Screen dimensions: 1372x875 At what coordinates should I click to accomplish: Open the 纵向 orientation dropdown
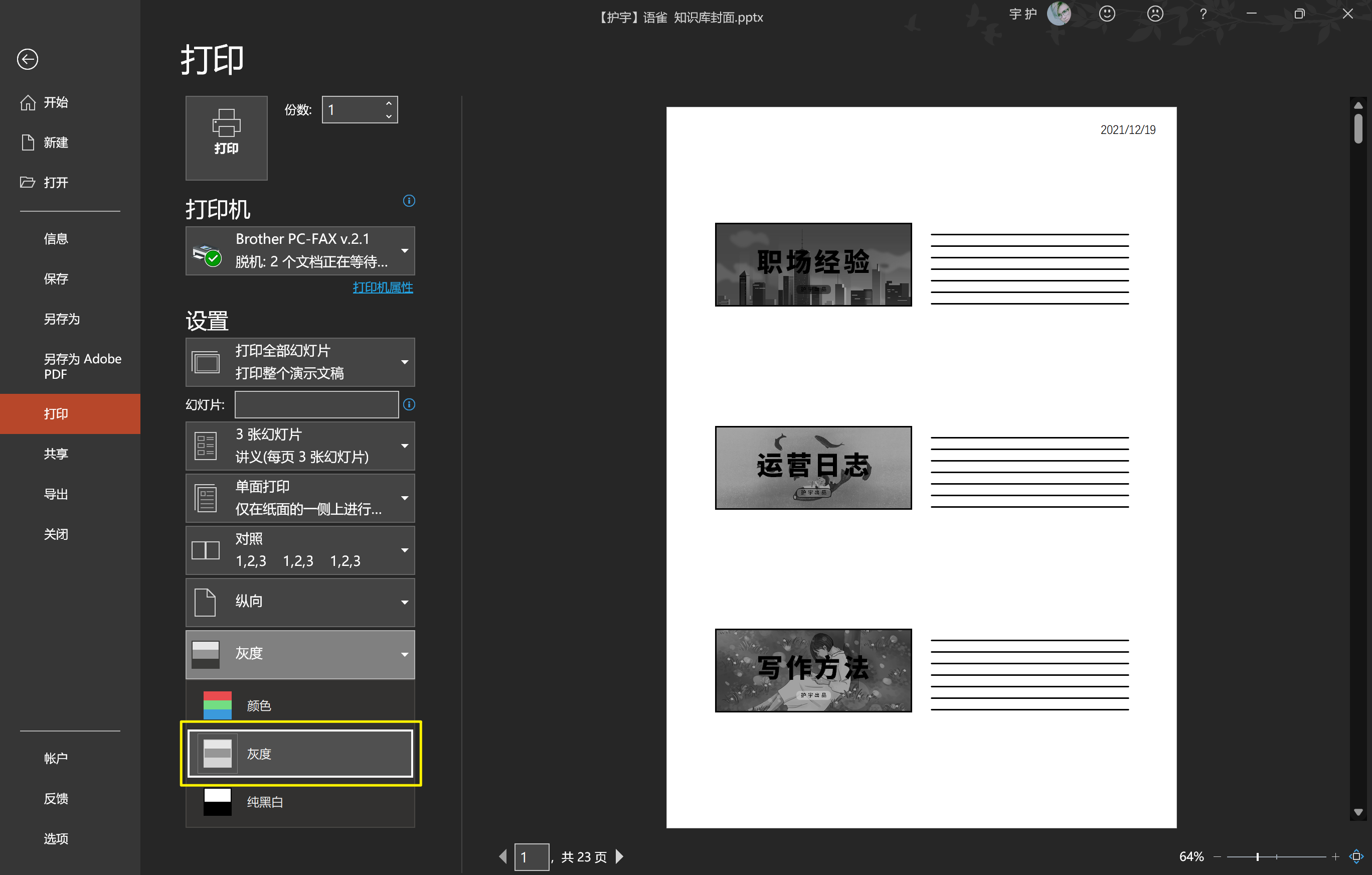pos(300,602)
